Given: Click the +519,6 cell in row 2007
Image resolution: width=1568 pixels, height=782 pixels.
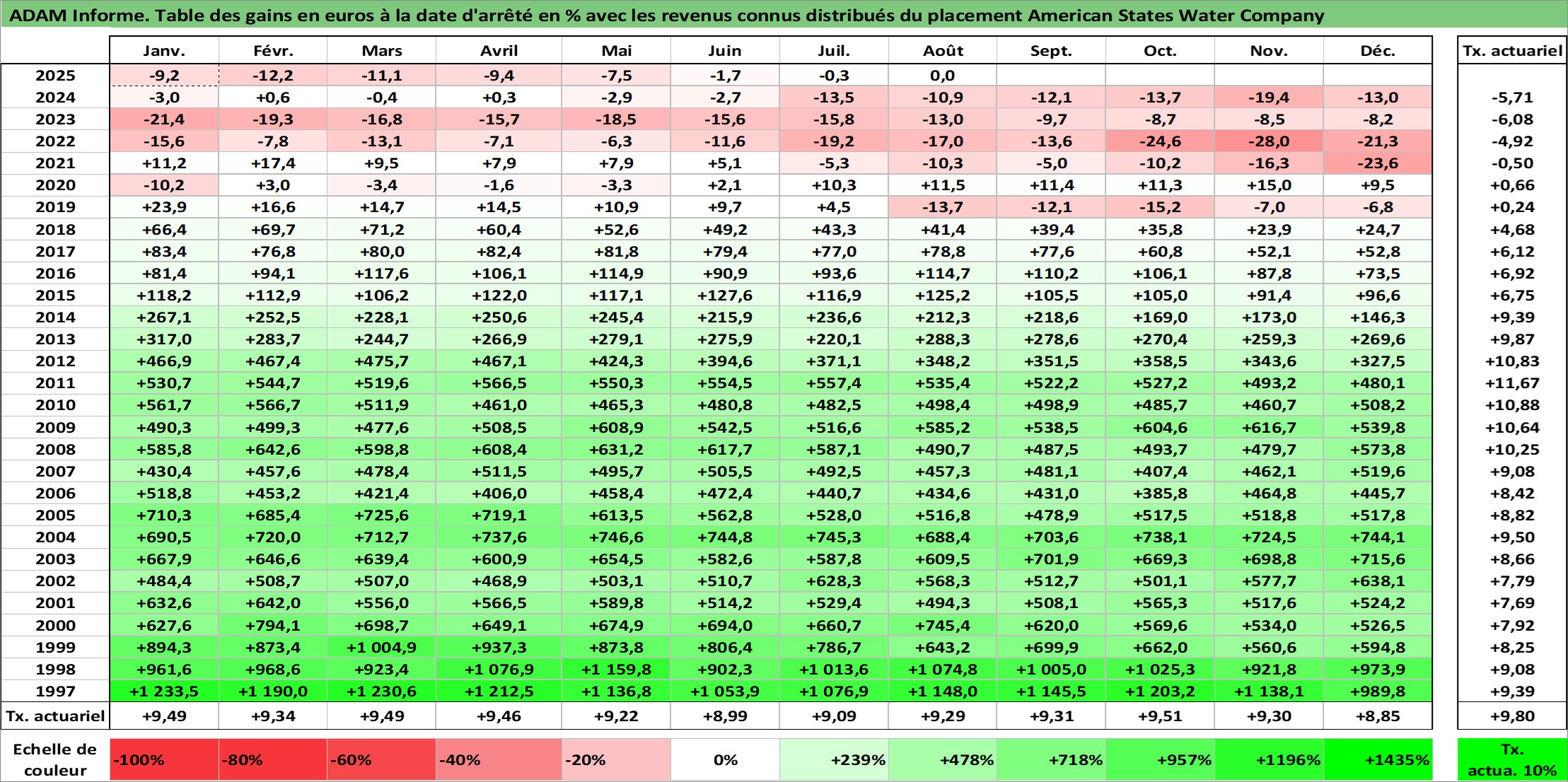Looking at the screenshot, I should 1378,472.
